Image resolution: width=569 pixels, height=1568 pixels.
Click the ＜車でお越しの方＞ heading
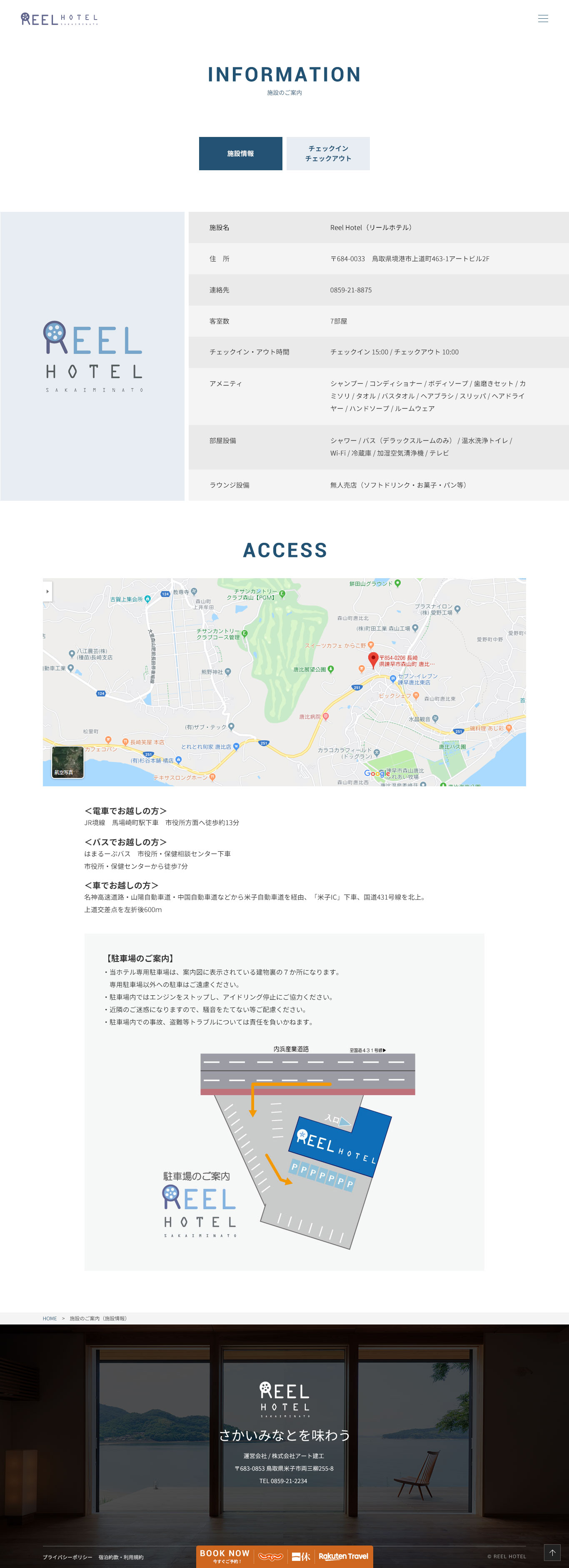tap(121, 885)
